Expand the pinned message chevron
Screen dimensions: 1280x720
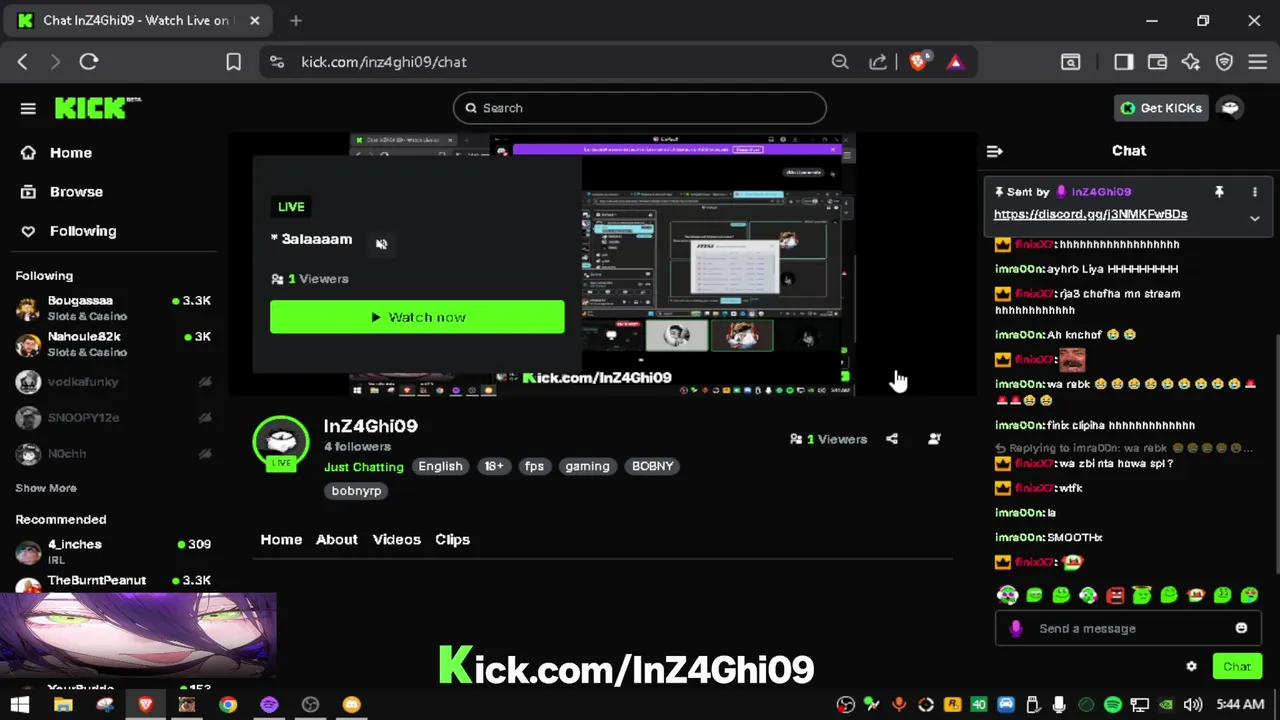click(1255, 218)
